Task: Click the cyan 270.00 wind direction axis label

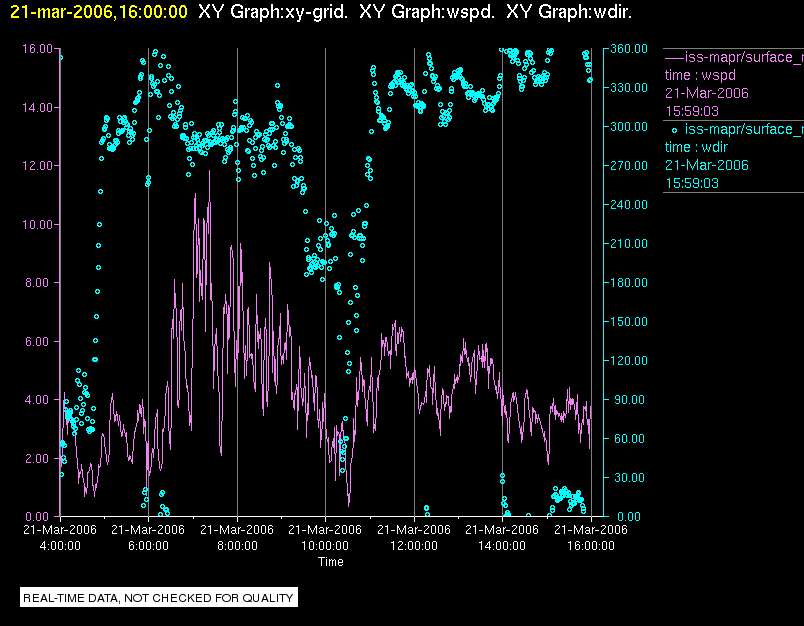Action: pos(629,166)
